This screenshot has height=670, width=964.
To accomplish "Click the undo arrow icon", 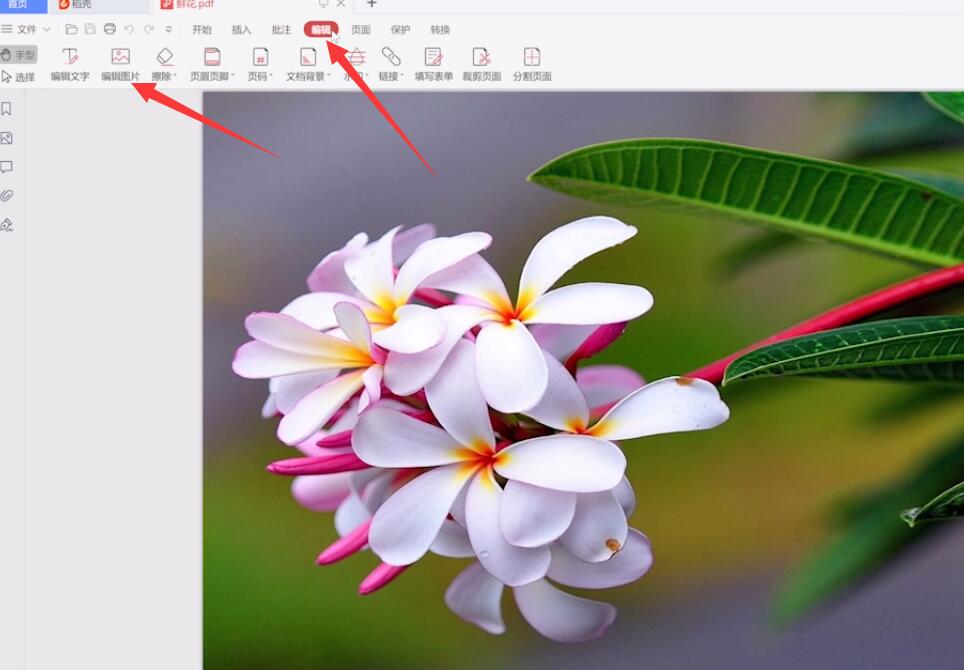I will [x=129, y=30].
